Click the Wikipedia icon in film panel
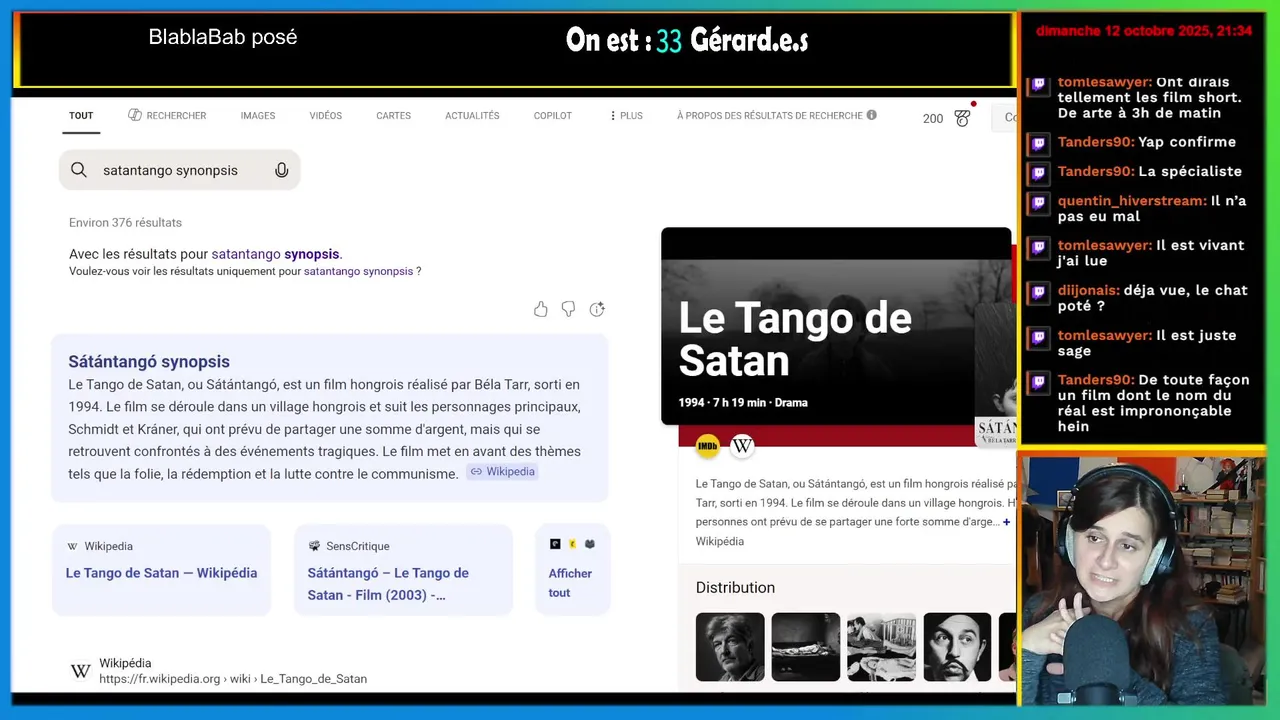The image size is (1280, 720). 742,446
